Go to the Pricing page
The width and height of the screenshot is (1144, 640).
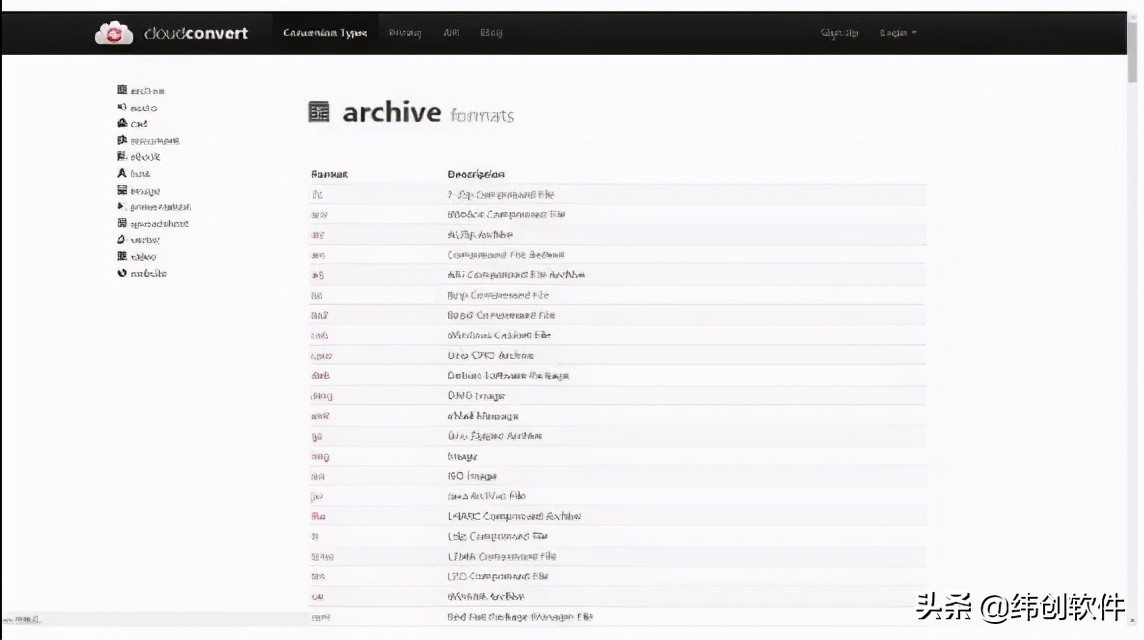405,33
